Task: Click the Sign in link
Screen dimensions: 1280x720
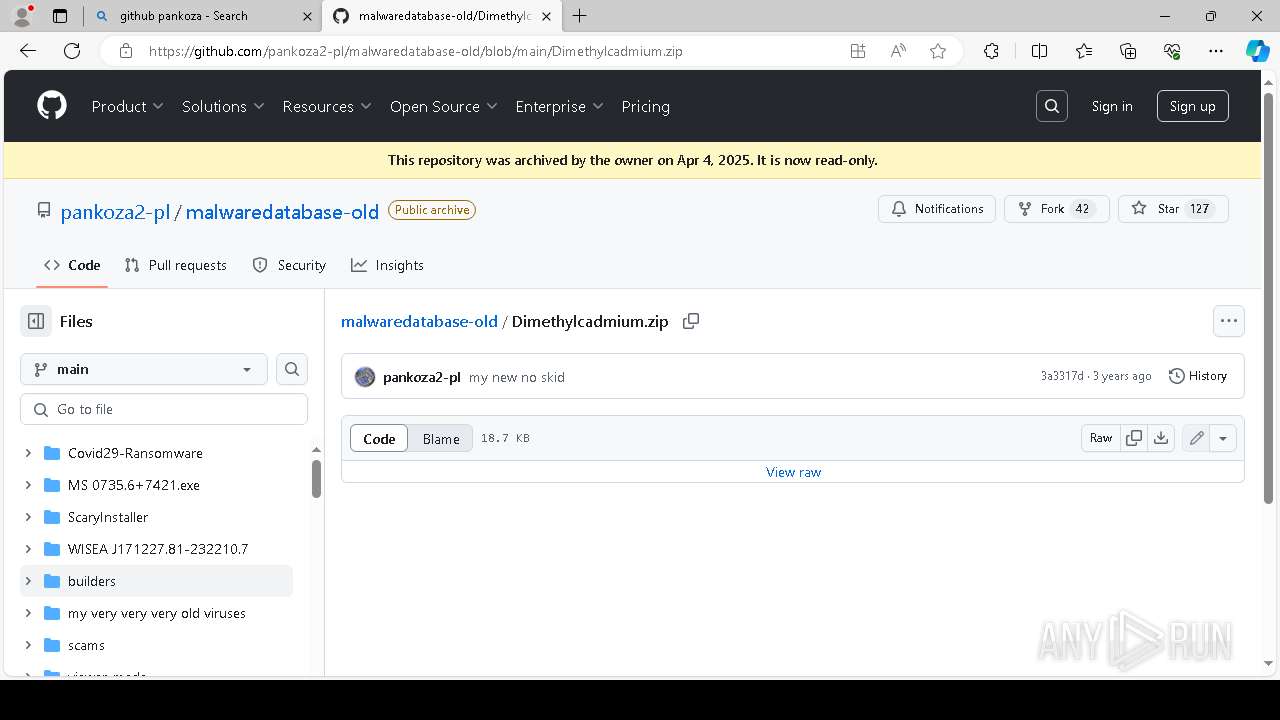Action: click(1112, 106)
